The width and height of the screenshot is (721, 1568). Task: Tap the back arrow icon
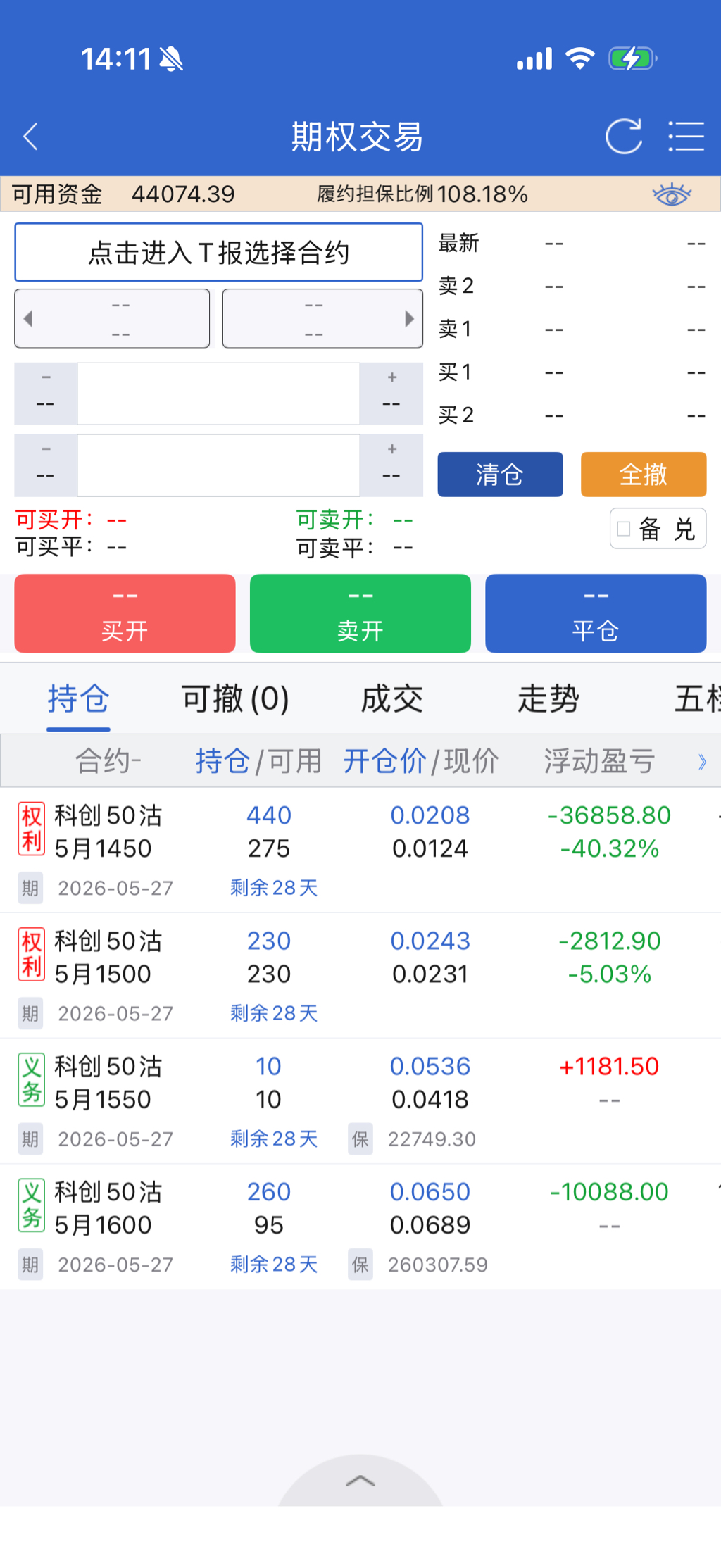pyautogui.click(x=30, y=137)
